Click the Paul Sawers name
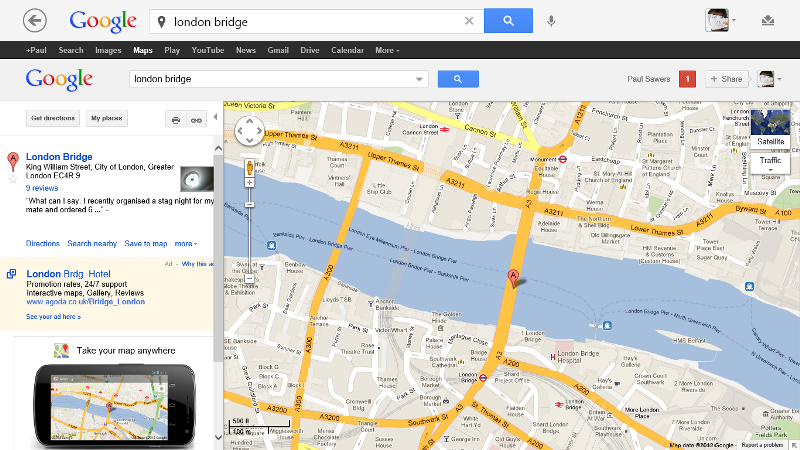800x450 pixels. pos(648,79)
